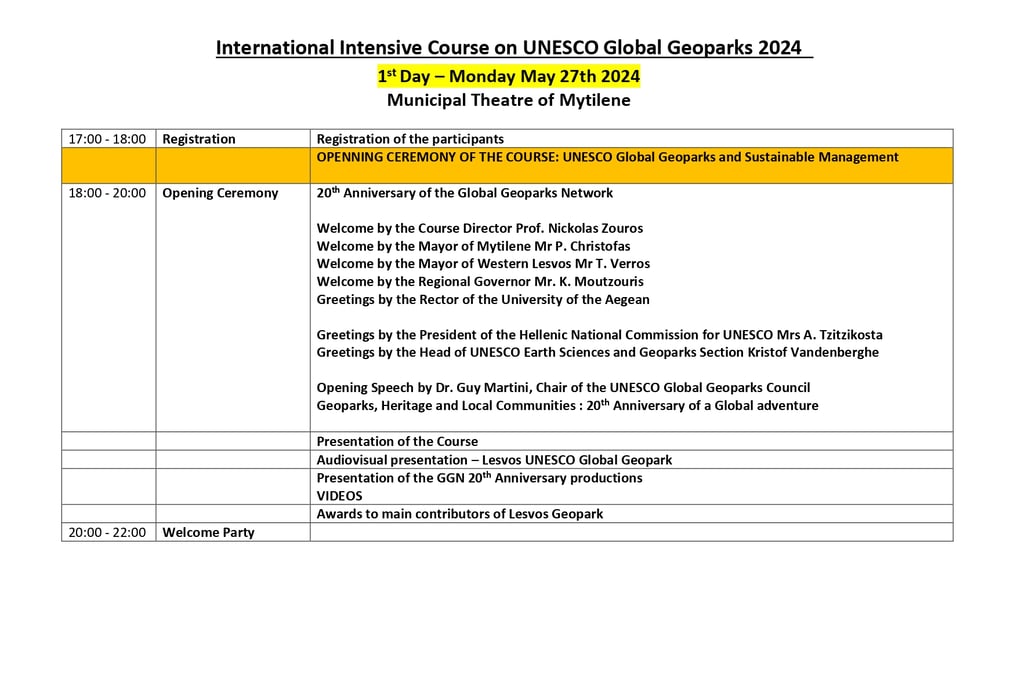Select the '17:00 - 18:00' time cell

108,139
